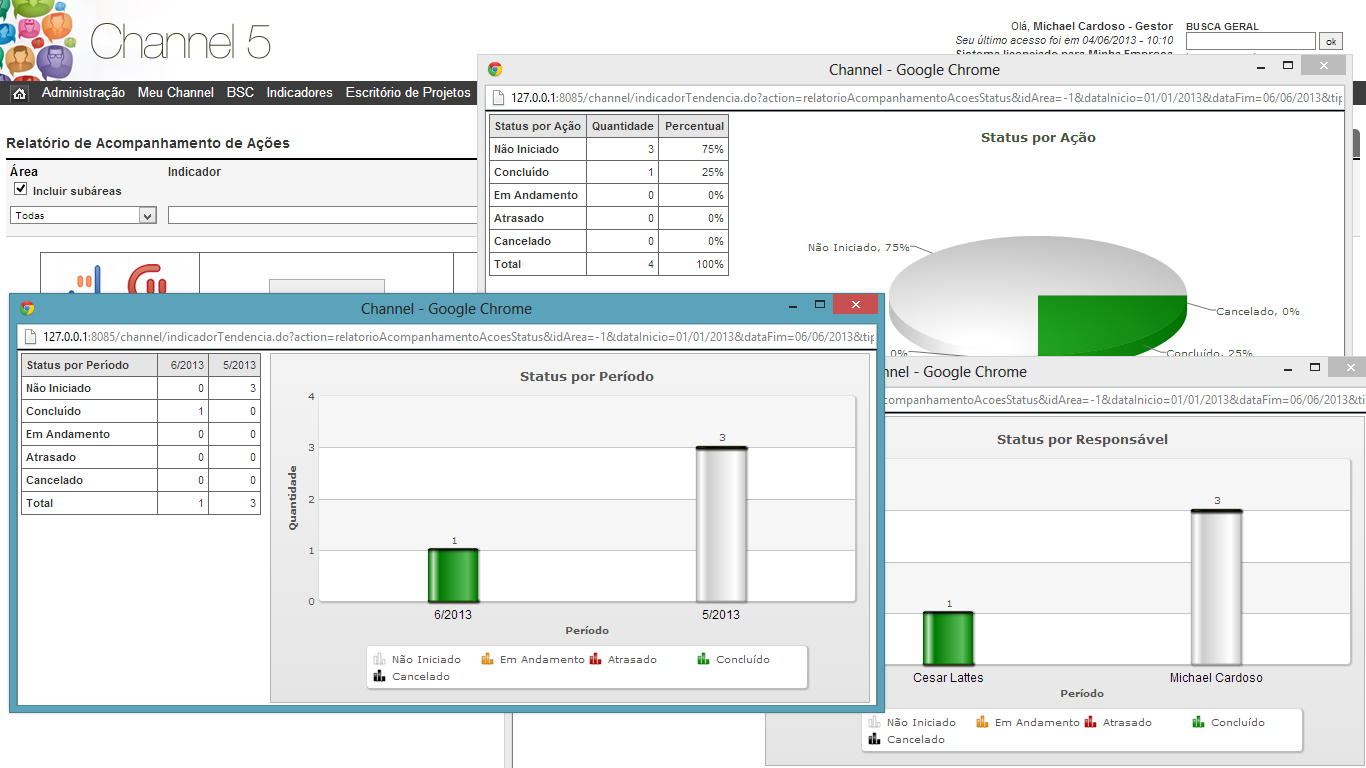
Task: Click the white 5/2013 bar in Período chart
Action: click(721, 524)
